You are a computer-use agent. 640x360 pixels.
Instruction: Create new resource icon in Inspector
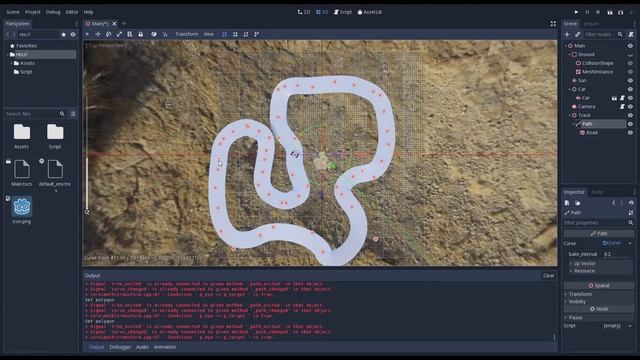[x=567, y=203]
